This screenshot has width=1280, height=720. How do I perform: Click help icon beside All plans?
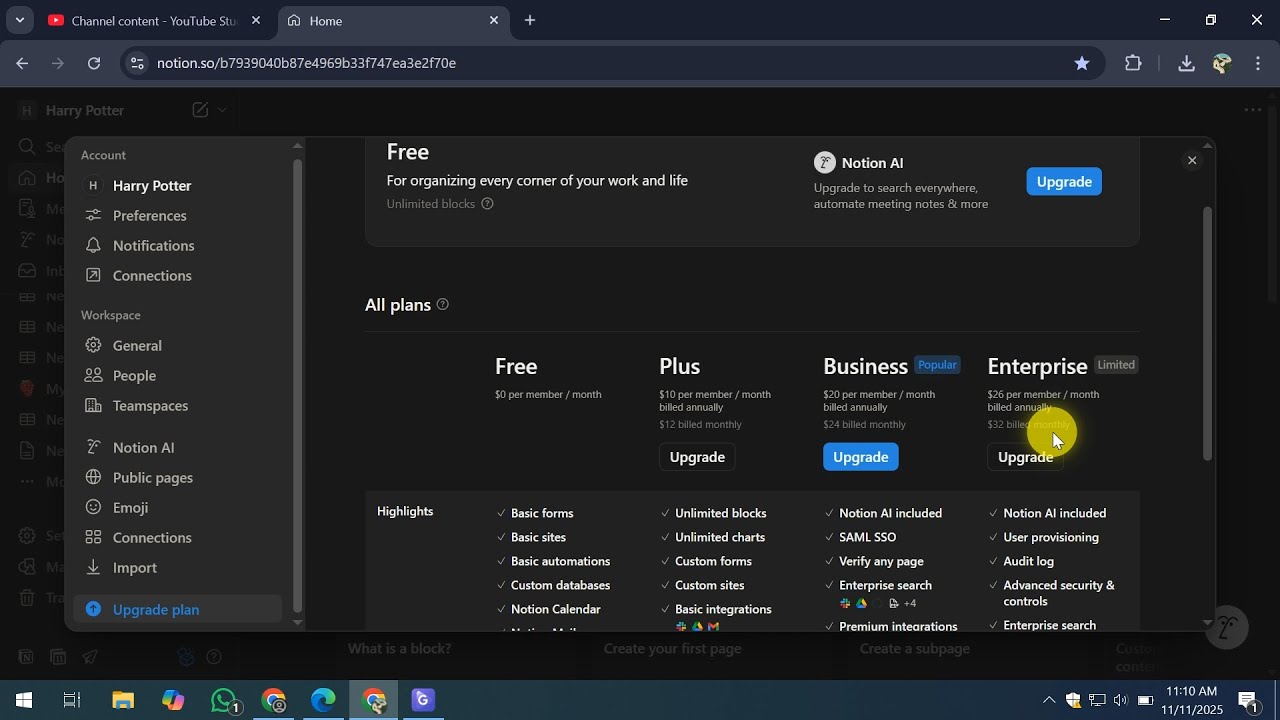click(443, 305)
